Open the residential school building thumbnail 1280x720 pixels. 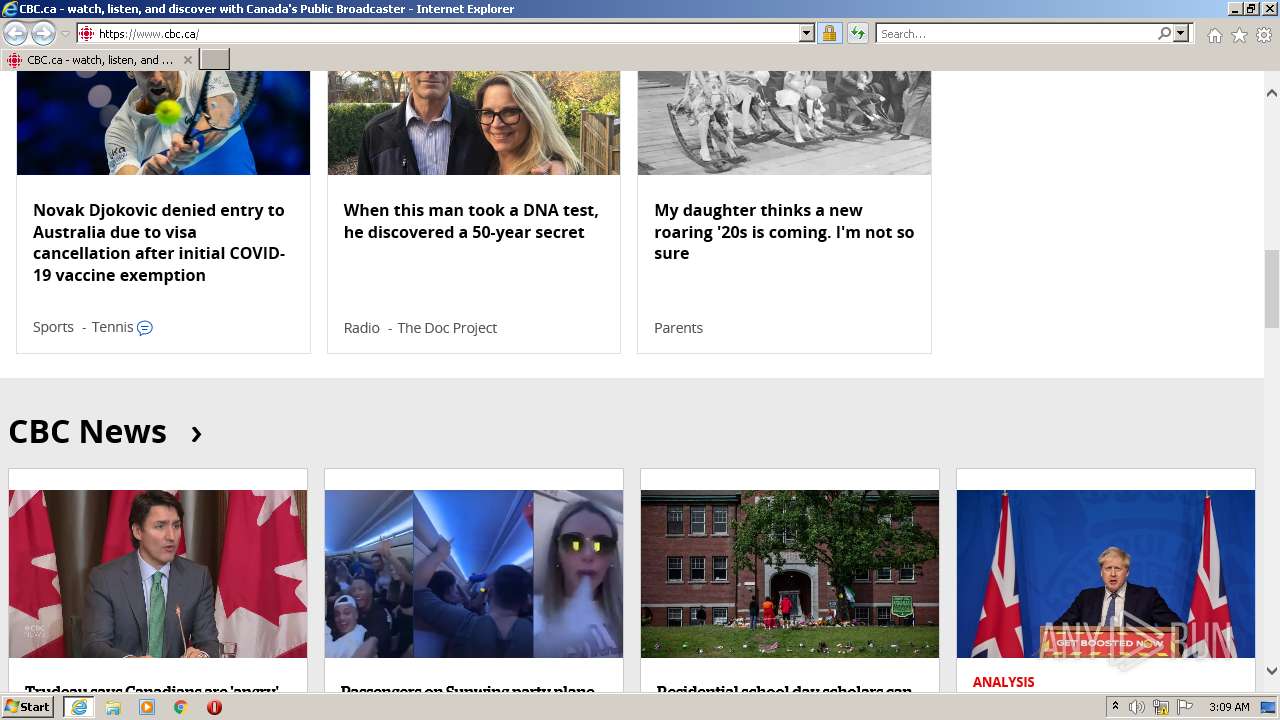point(790,574)
